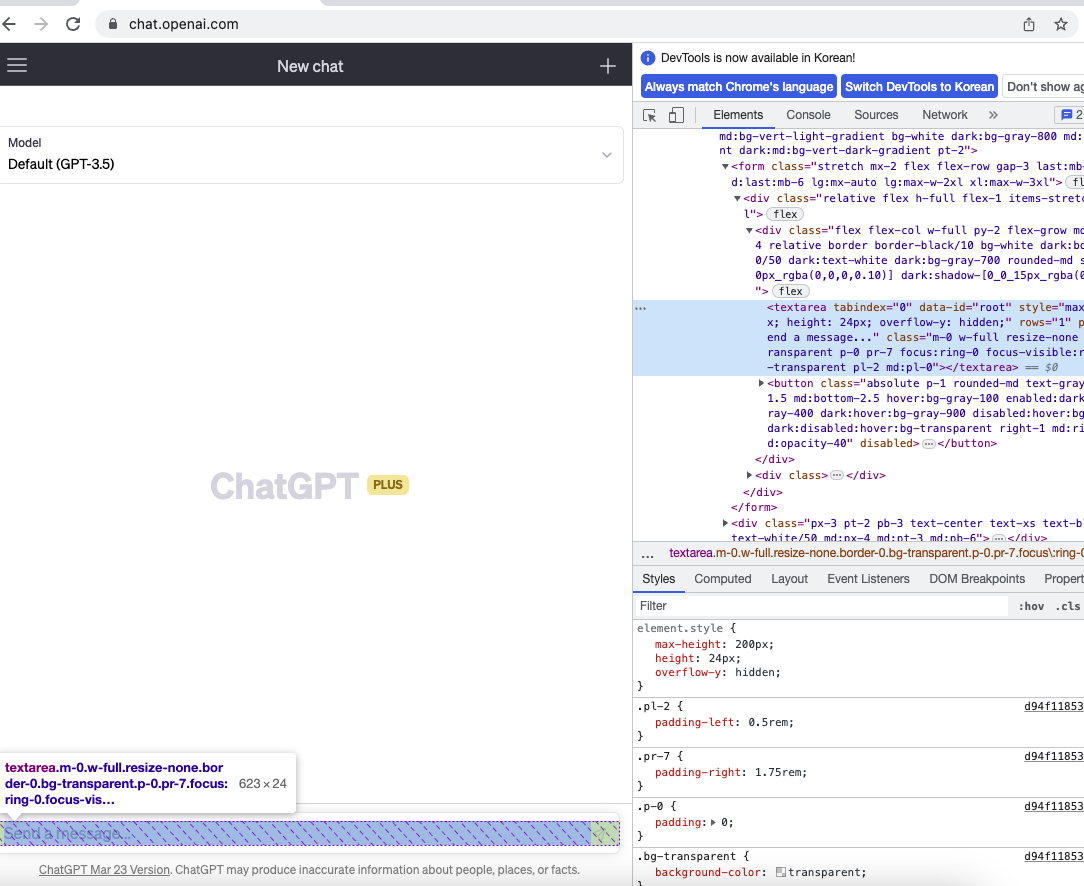The width and height of the screenshot is (1084, 886).
Task: Click the Send a message textarea
Action: (x=310, y=833)
